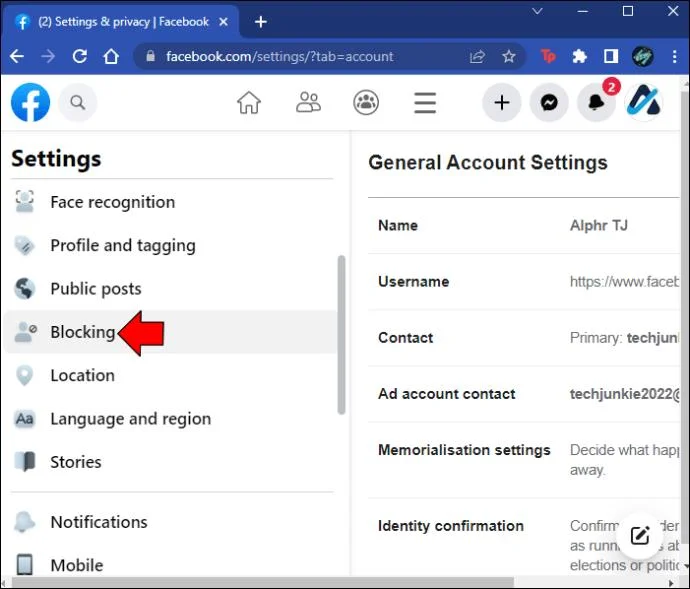Open the hamburger menu icon
Viewport: 690px width, 589px height.
point(425,103)
